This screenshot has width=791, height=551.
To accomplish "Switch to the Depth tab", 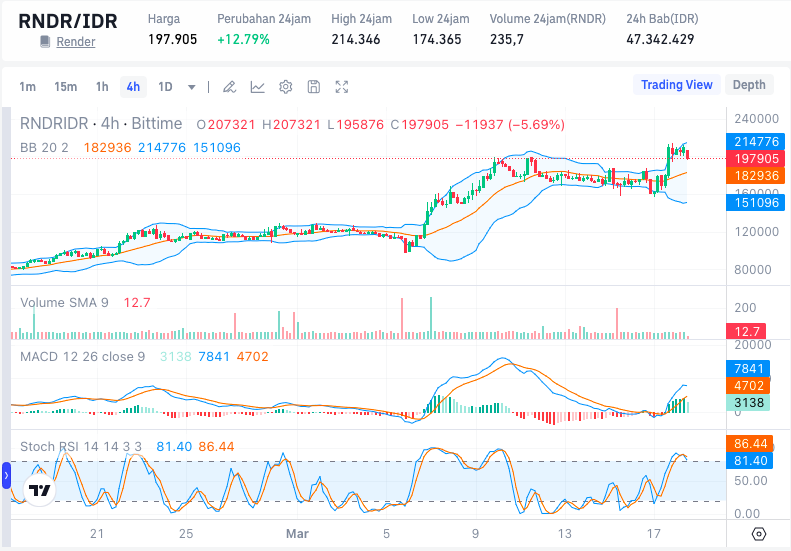I will coord(749,85).
